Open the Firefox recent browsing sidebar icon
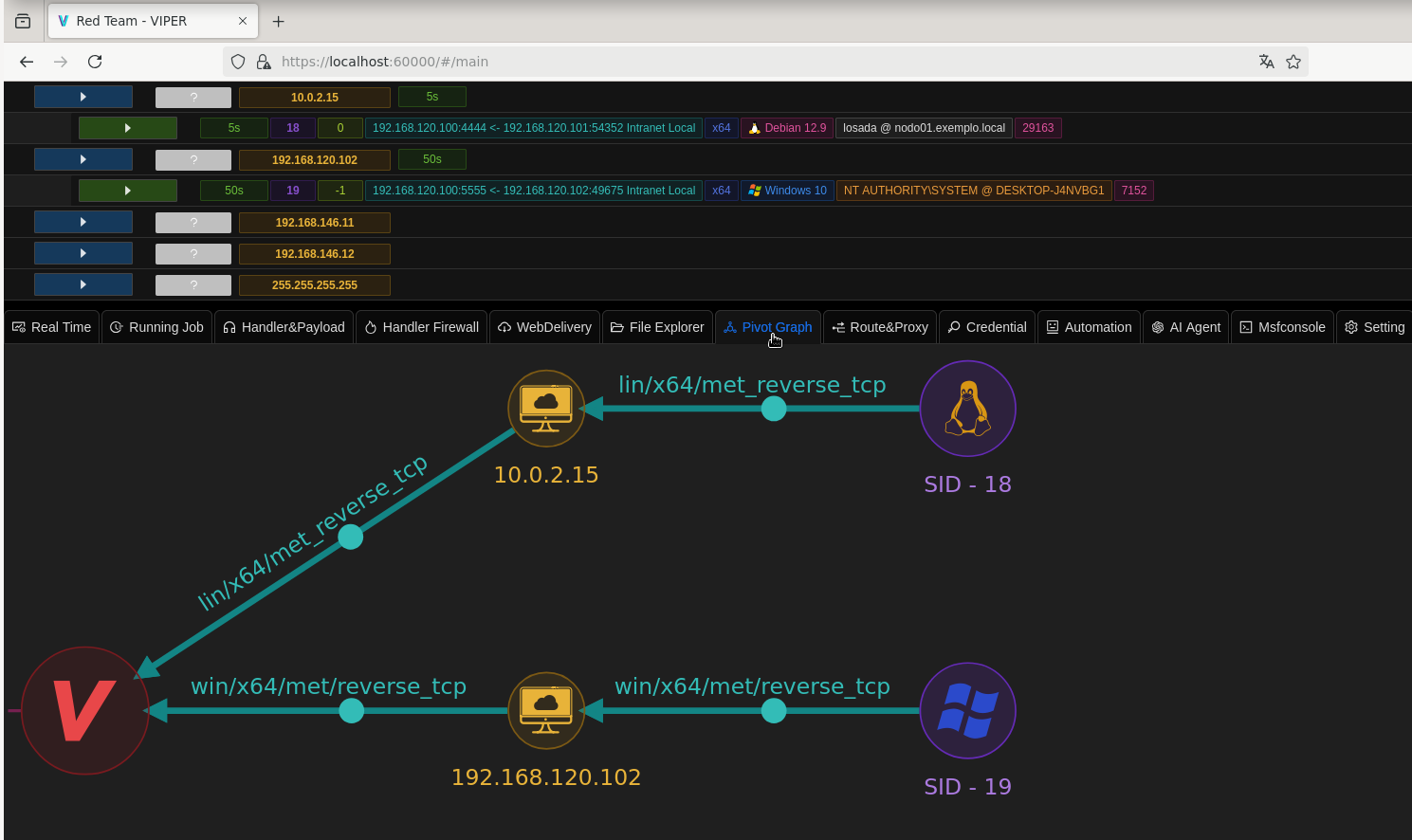The width and height of the screenshot is (1412, 840). [x=23, y=21]
